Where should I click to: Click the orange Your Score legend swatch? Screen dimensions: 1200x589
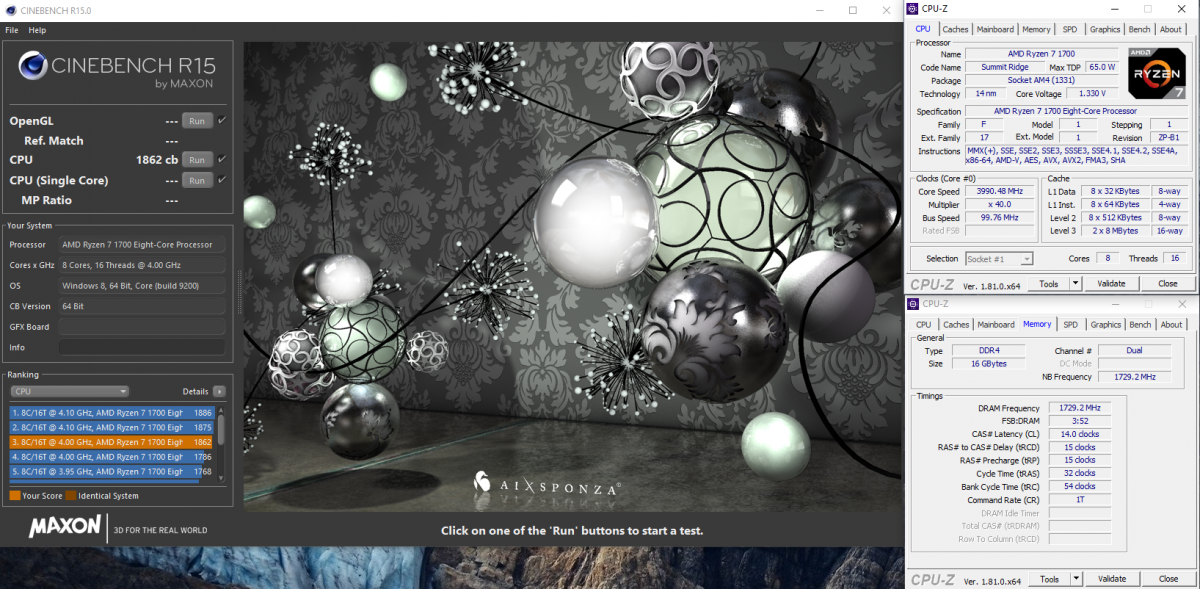tap(15, 496)
